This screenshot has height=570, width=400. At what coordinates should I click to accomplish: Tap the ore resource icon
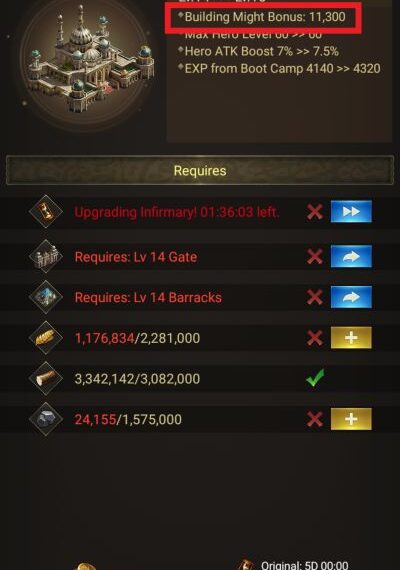tap(45, 419)
